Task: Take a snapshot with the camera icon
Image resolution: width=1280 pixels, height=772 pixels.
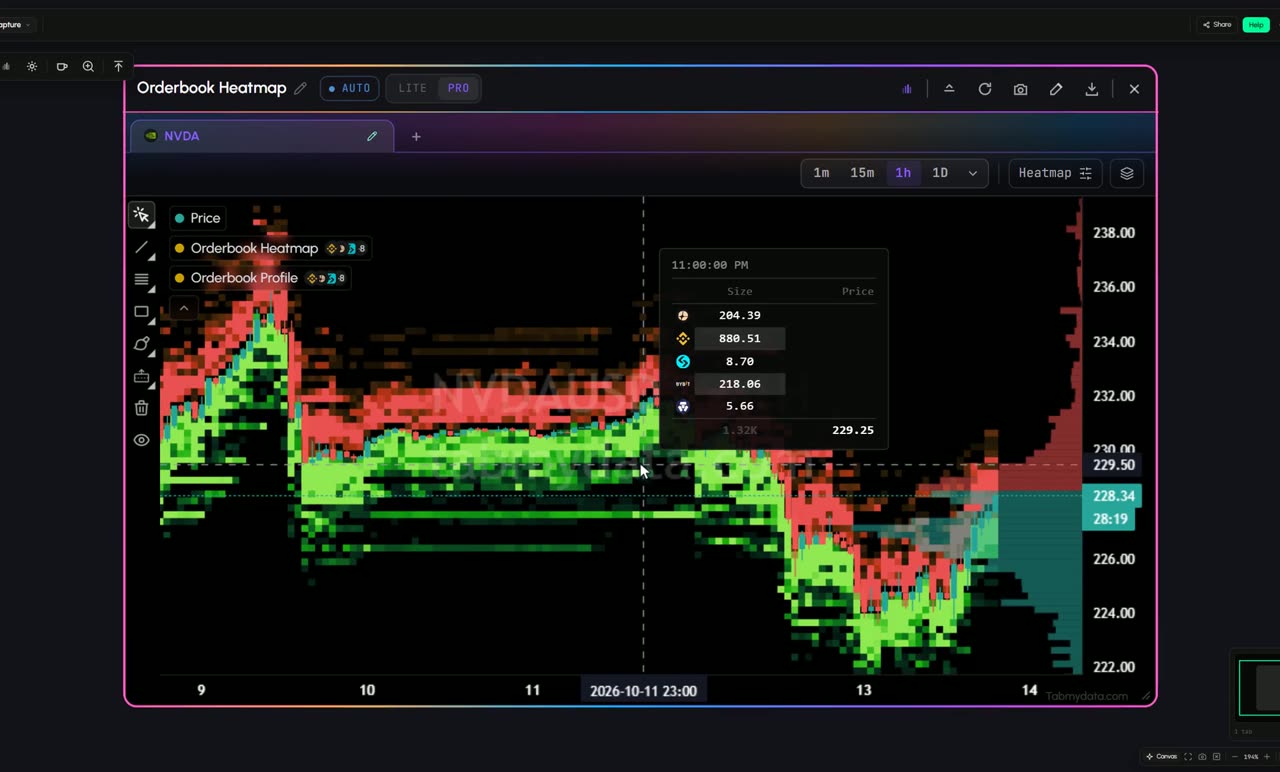Action: tap(1020, 89)
